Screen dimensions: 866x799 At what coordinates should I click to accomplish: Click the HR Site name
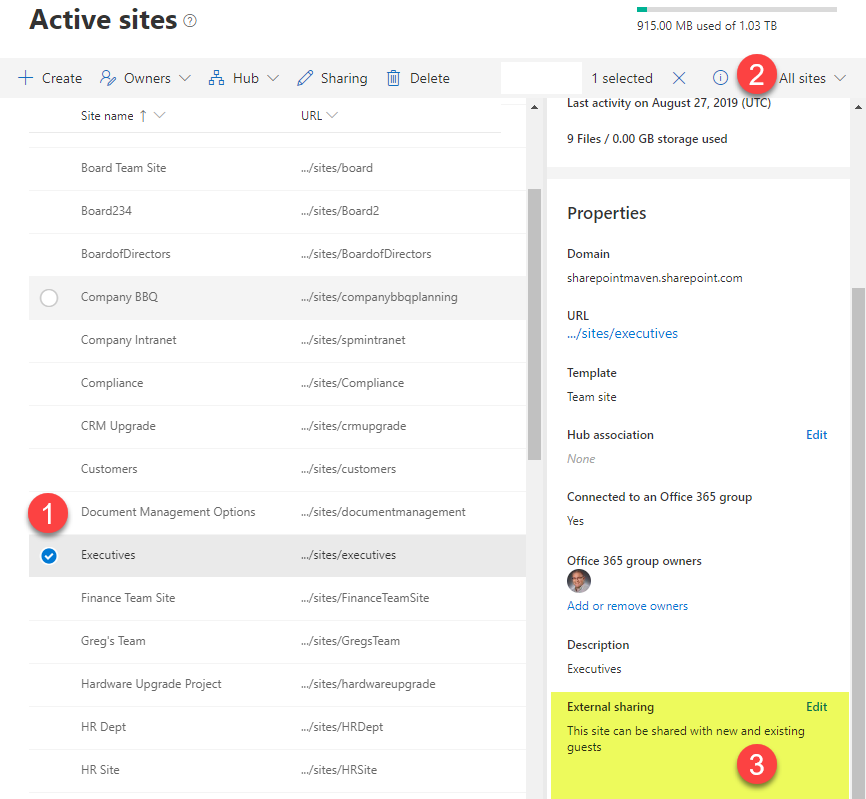pyautogui.click(x=100, y=770)
